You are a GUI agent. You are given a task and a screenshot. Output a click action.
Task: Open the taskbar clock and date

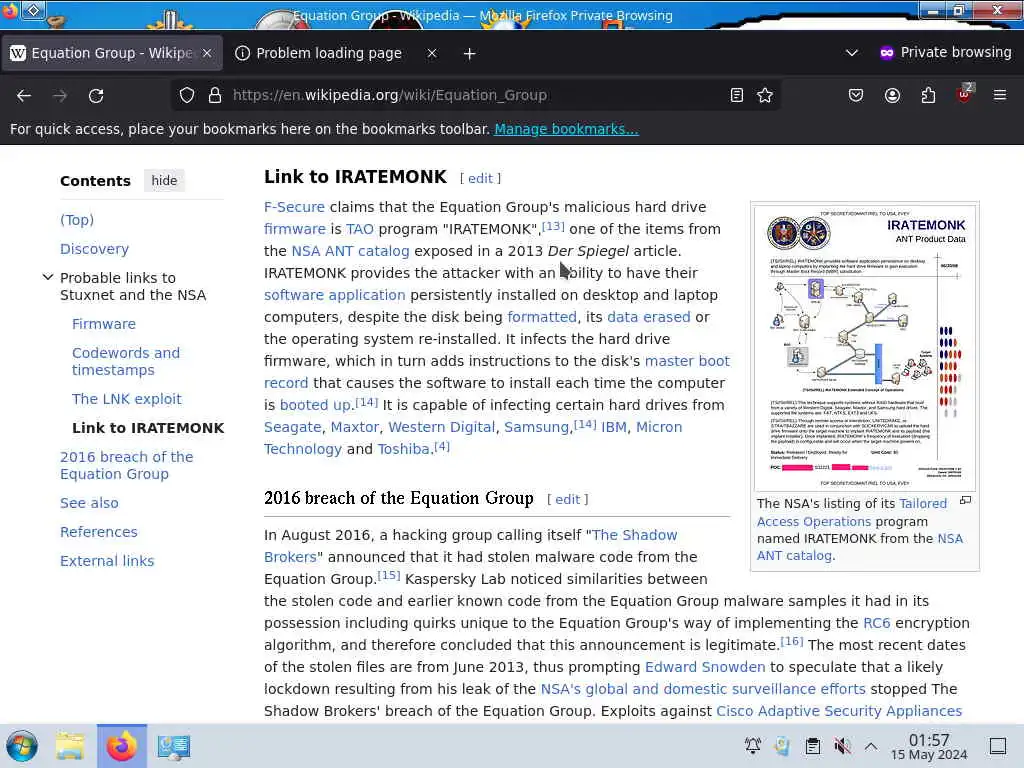929,746
